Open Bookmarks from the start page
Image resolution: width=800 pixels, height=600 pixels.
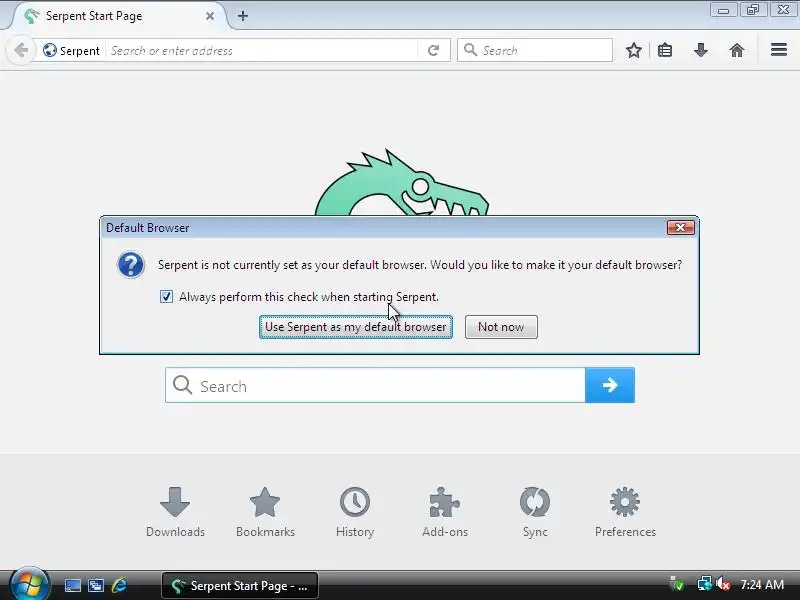coord(265,512)
